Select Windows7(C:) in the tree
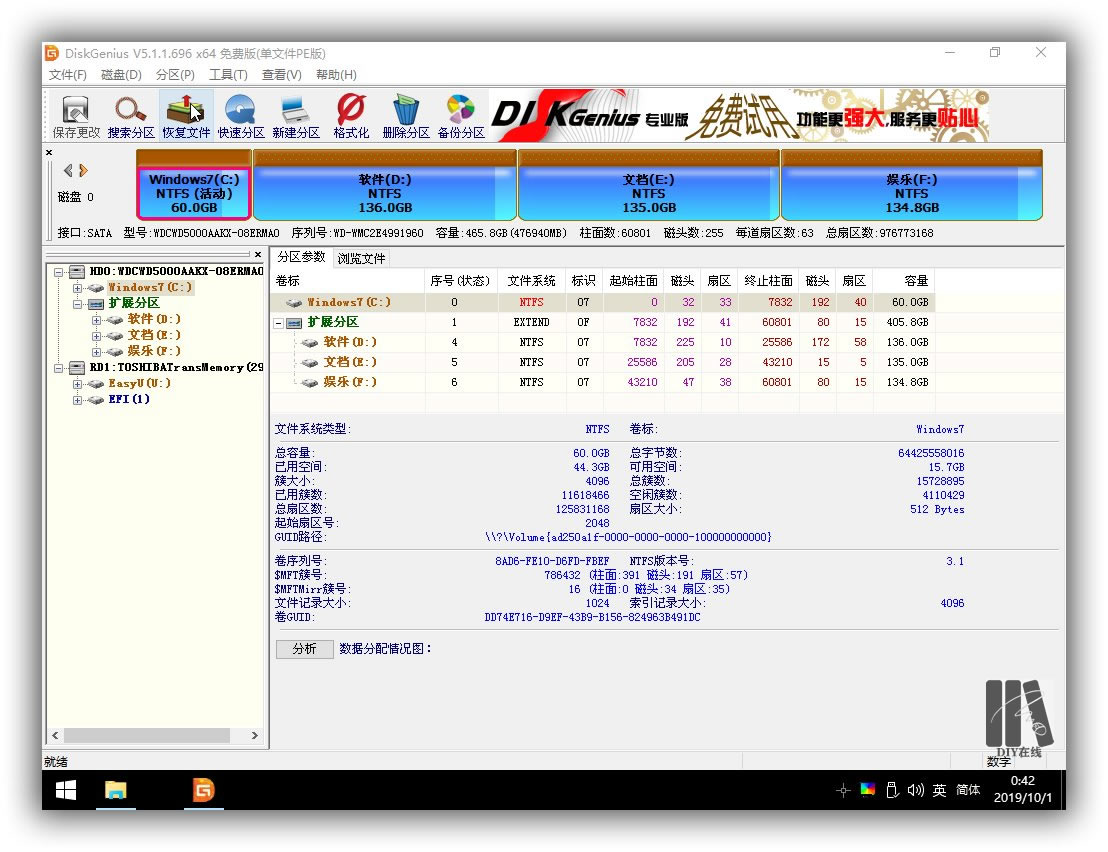Screen dimensions: 1108x852 pyautogui.click(x=149, y=288)
